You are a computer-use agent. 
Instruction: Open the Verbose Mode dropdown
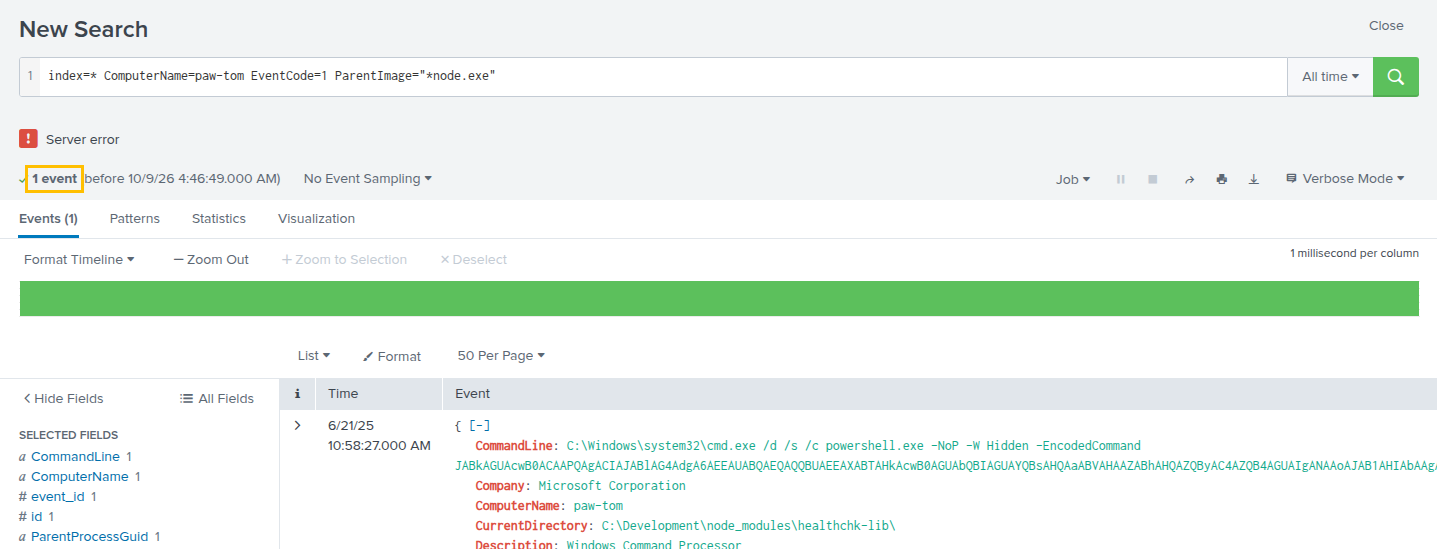pos(1345,178)
